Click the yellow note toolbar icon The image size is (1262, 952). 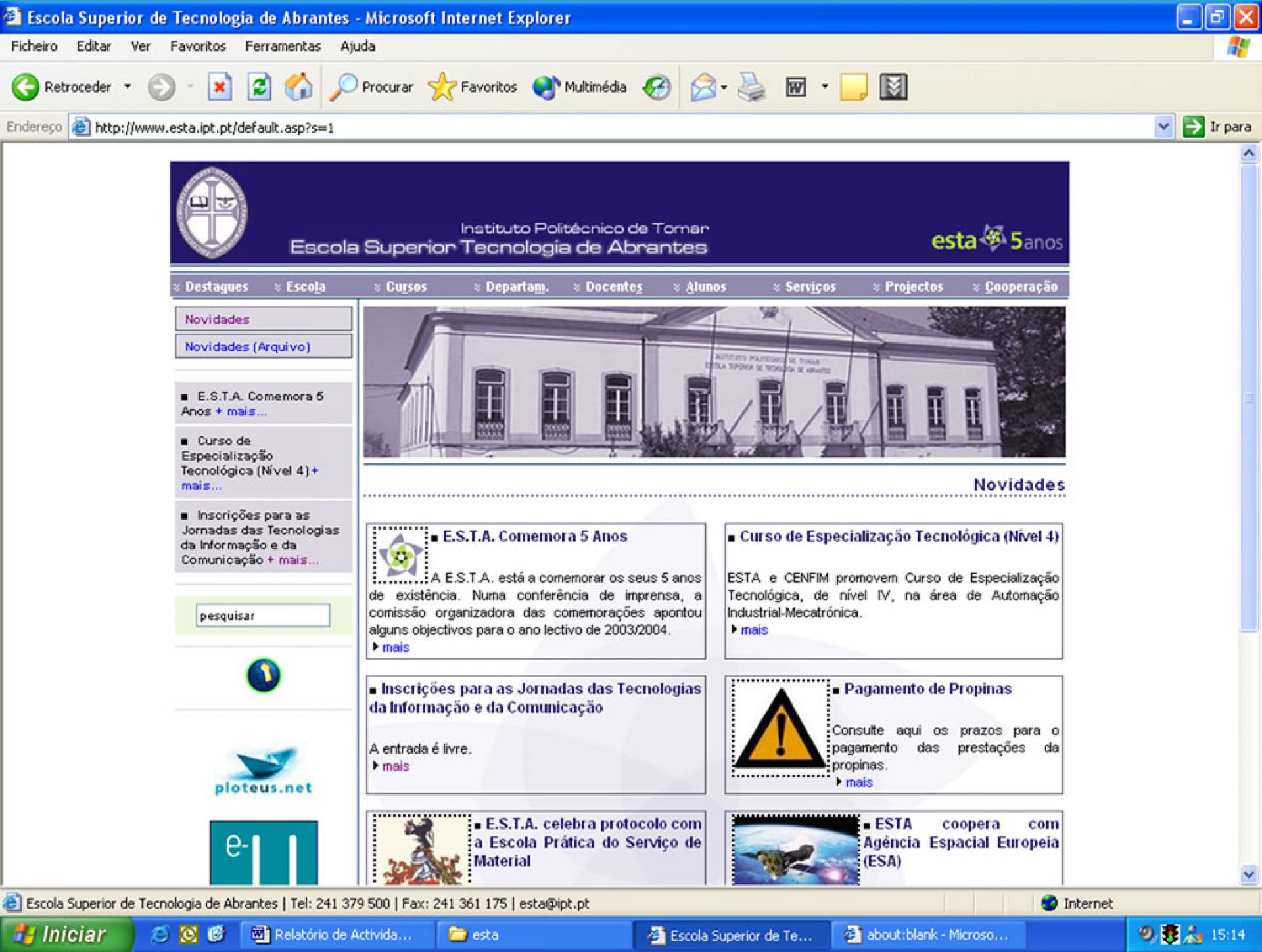(x=853, y=87)
